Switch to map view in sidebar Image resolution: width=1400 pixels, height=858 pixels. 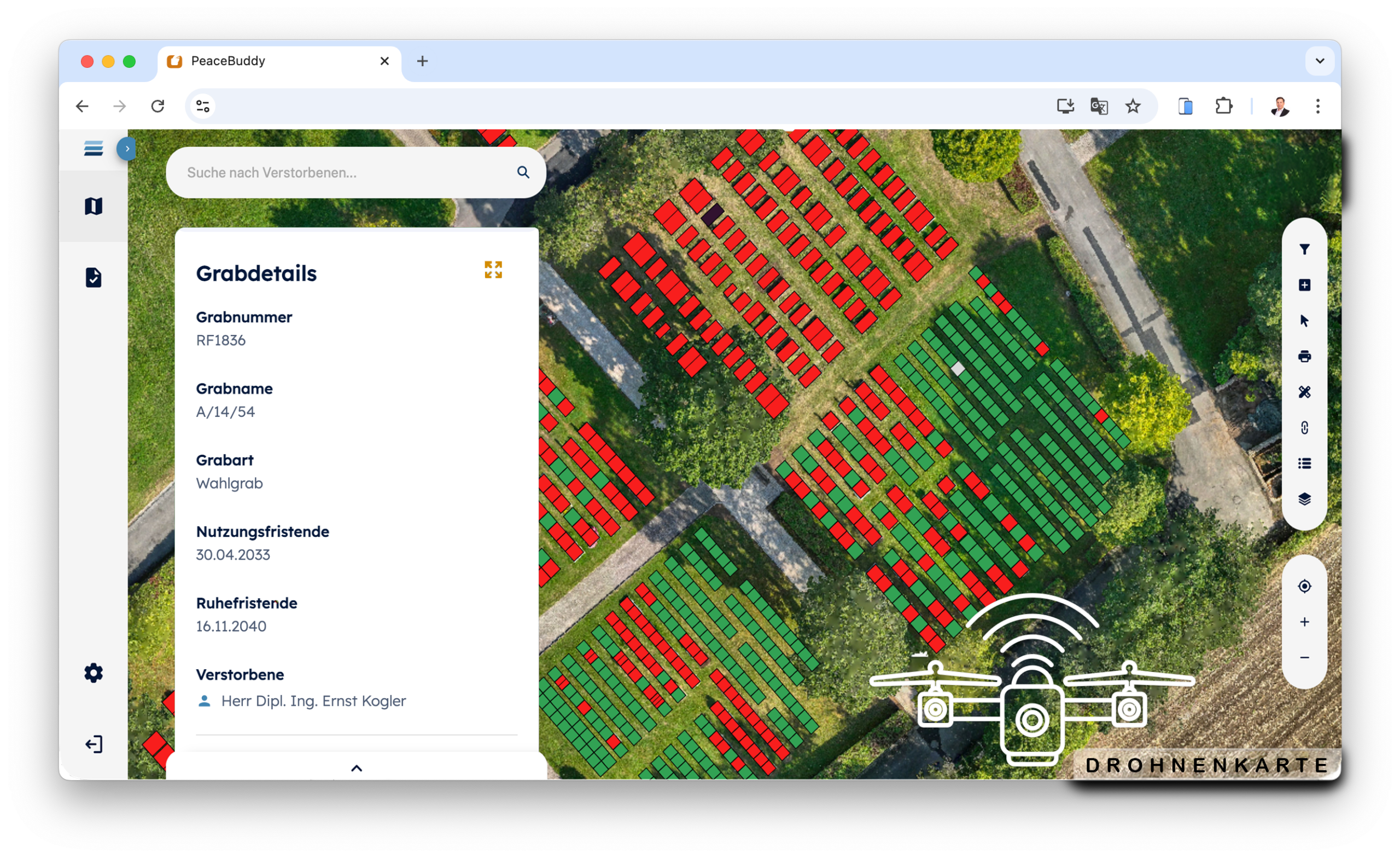[x=93, y=206]
